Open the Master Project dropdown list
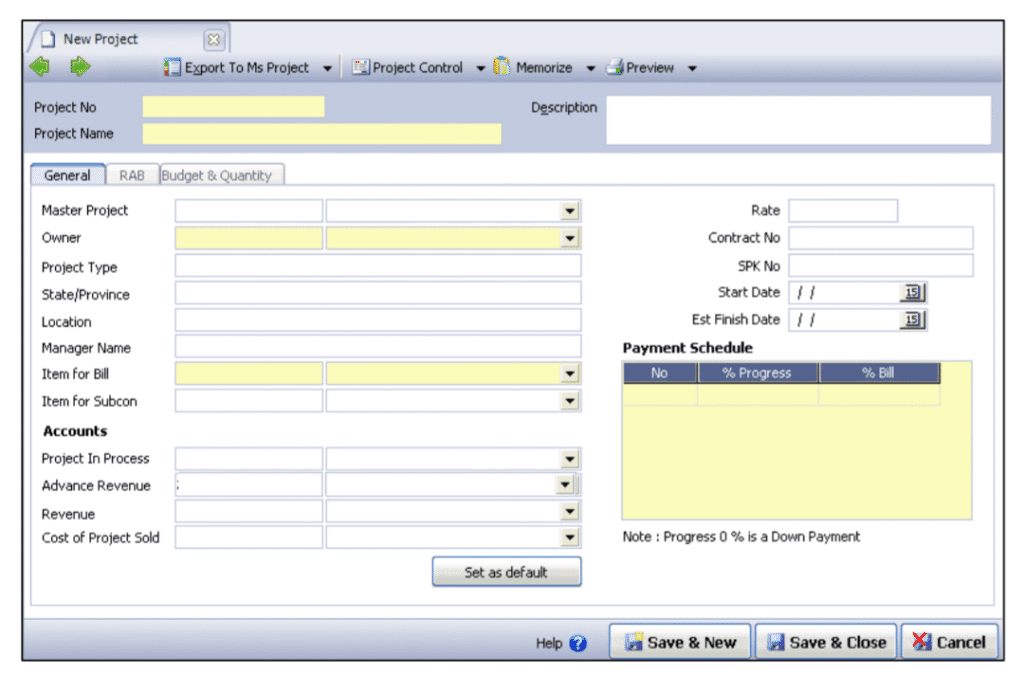This screenshot has width=1024, height=675. (x=570, y=210)
